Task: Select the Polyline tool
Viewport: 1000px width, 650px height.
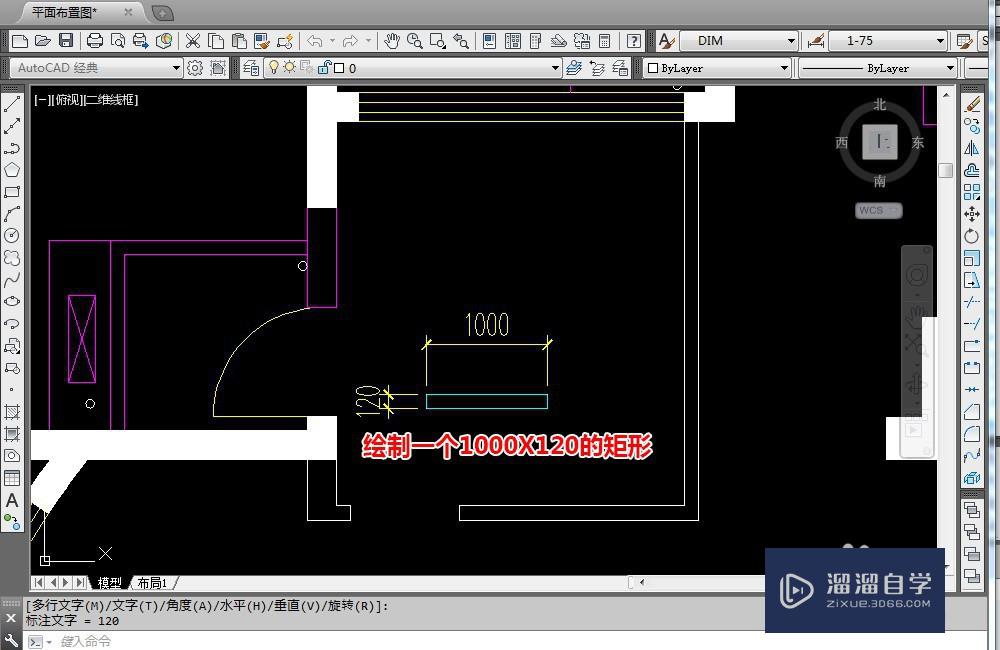Action: click(11, 148)
